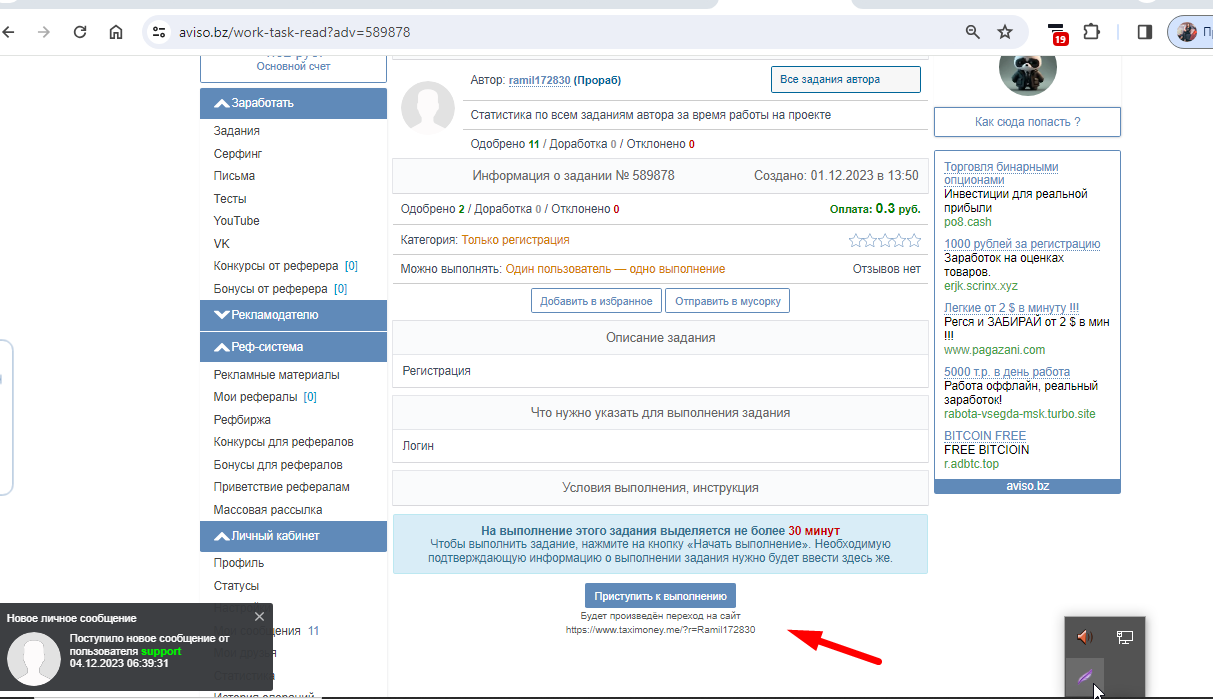Close the new personal message notification
Image resolution: width=1213 pixels, height=699 pixels.
pos(260,616)
